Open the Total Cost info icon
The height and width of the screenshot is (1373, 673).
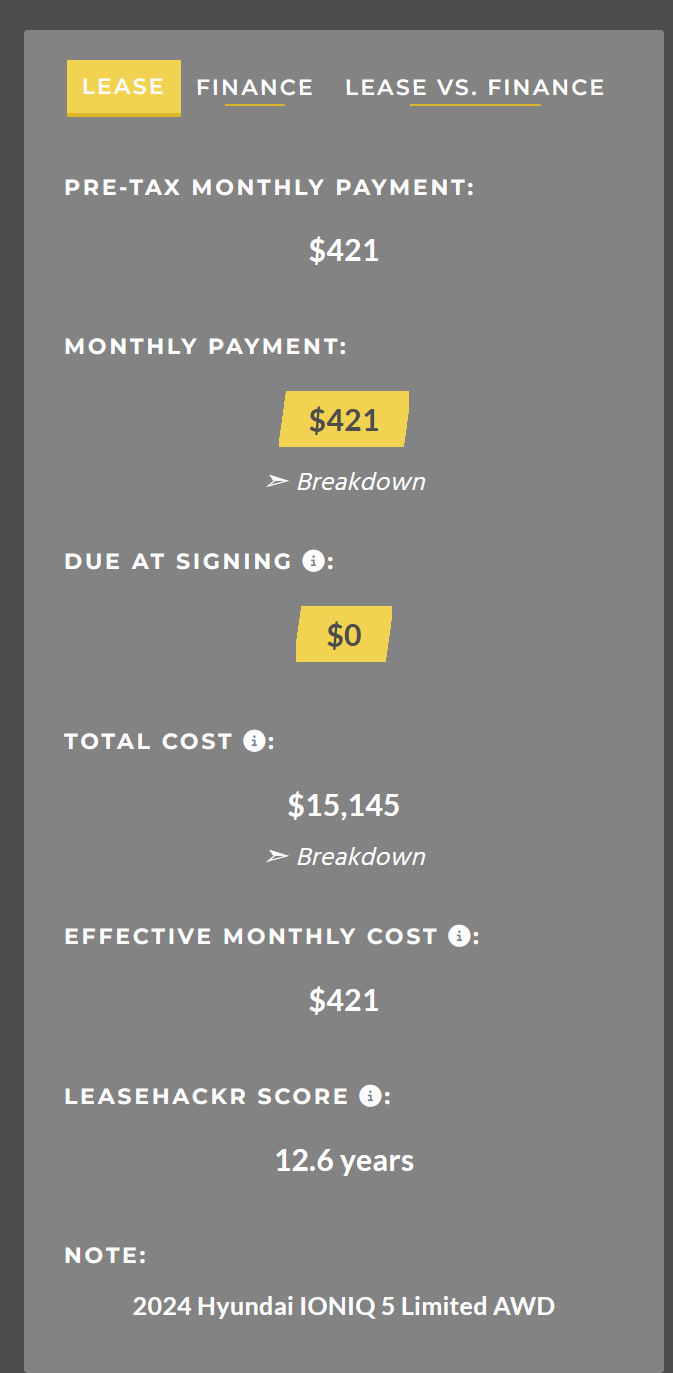pos(254,741)
